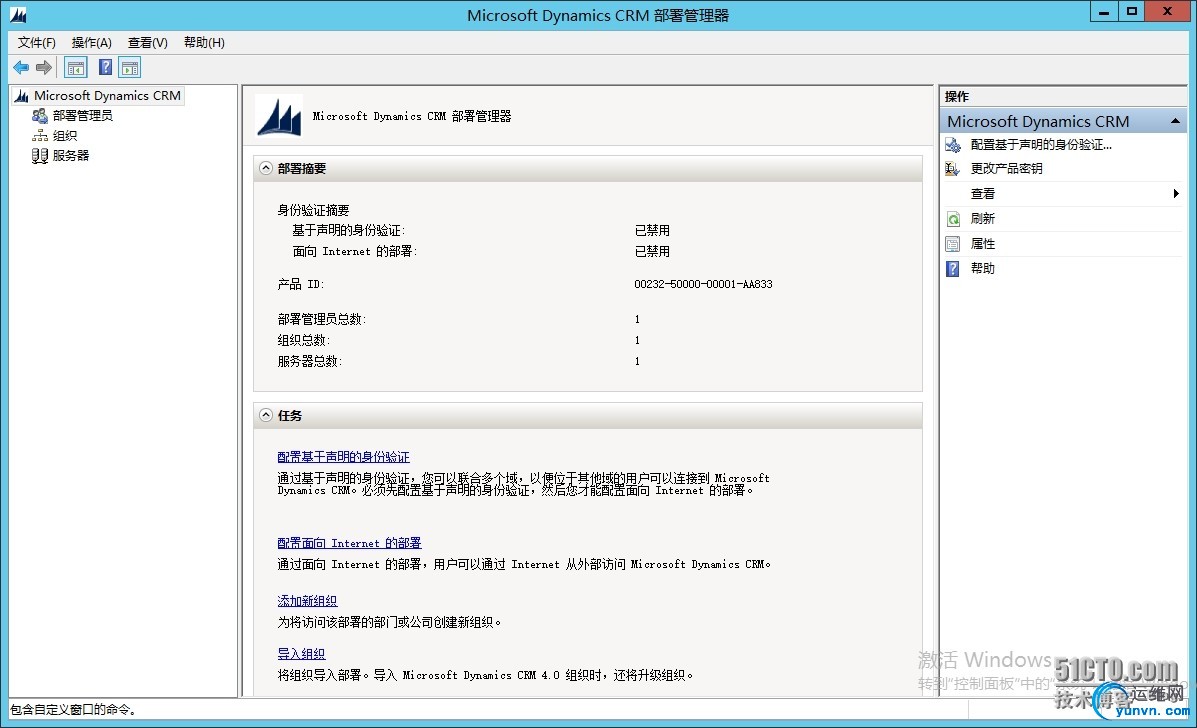The width and height of the screenshot is (1197, 728).
Task: Click the 导入组织 link
Action: (x=301, y=653)
